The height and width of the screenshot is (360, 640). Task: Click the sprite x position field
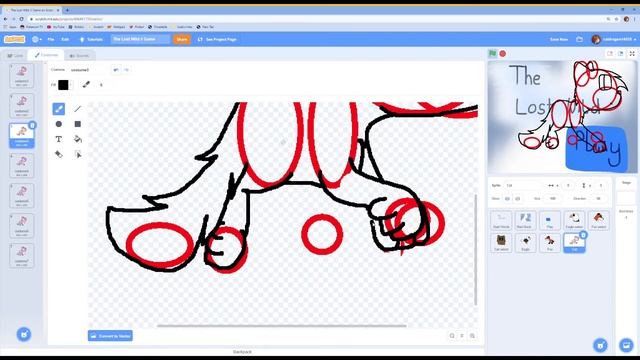[x=568, y=185]
